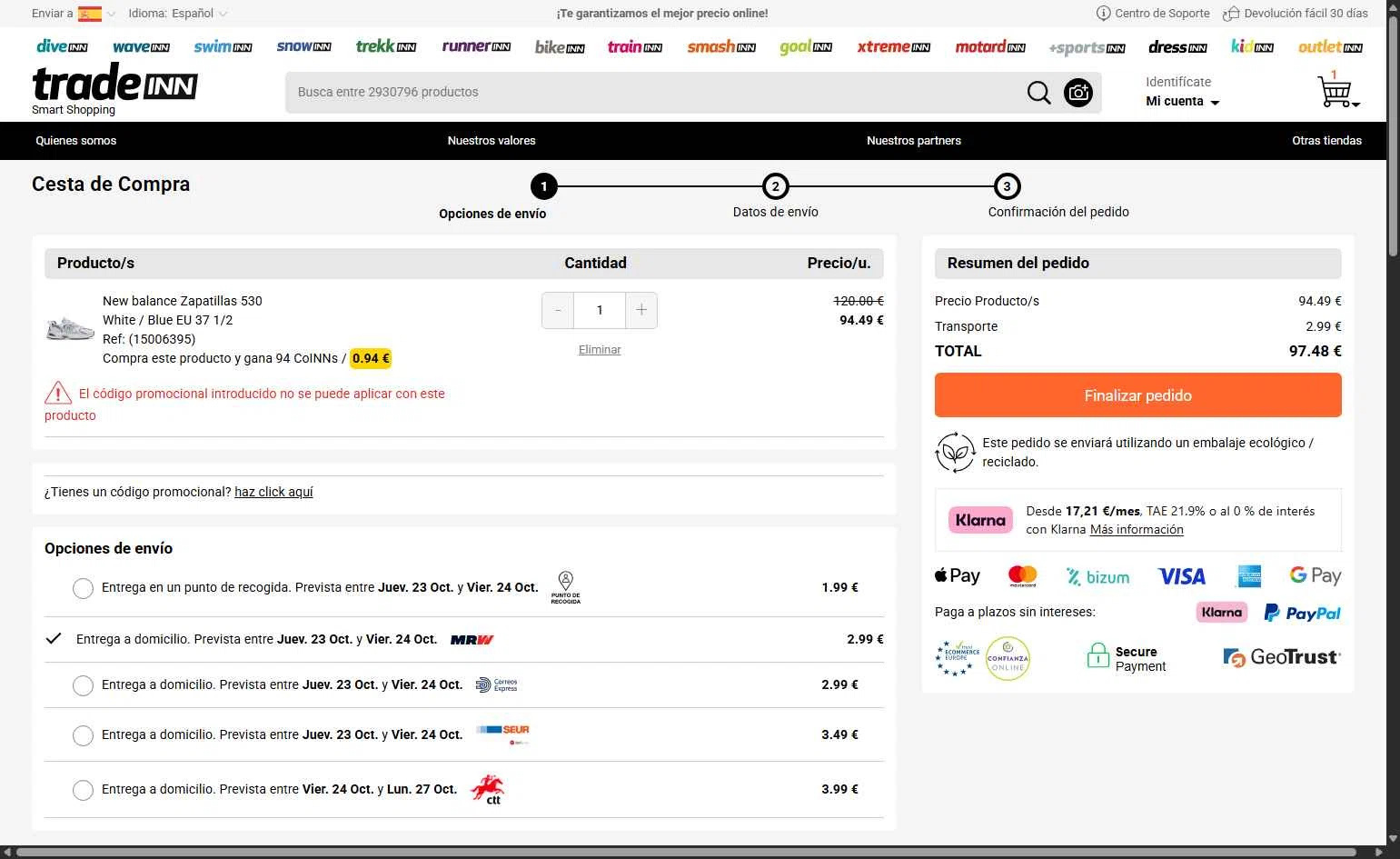Select the checked MRW home delivery option

(54, 638)
